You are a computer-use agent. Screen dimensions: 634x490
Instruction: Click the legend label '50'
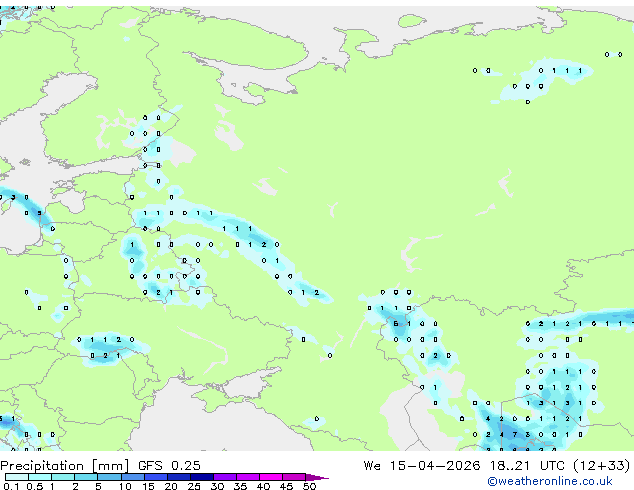pos(309,486)
